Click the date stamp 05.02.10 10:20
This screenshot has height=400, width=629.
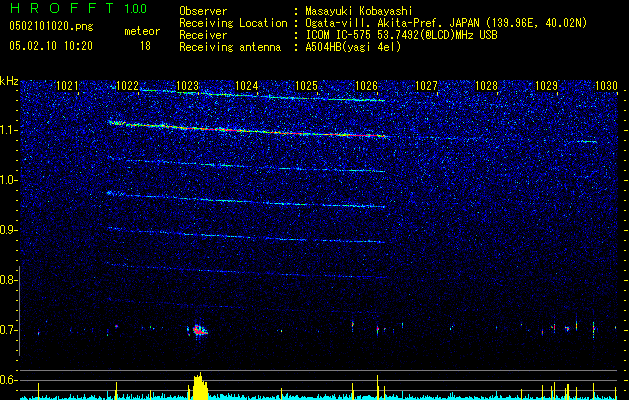(51, 46)
